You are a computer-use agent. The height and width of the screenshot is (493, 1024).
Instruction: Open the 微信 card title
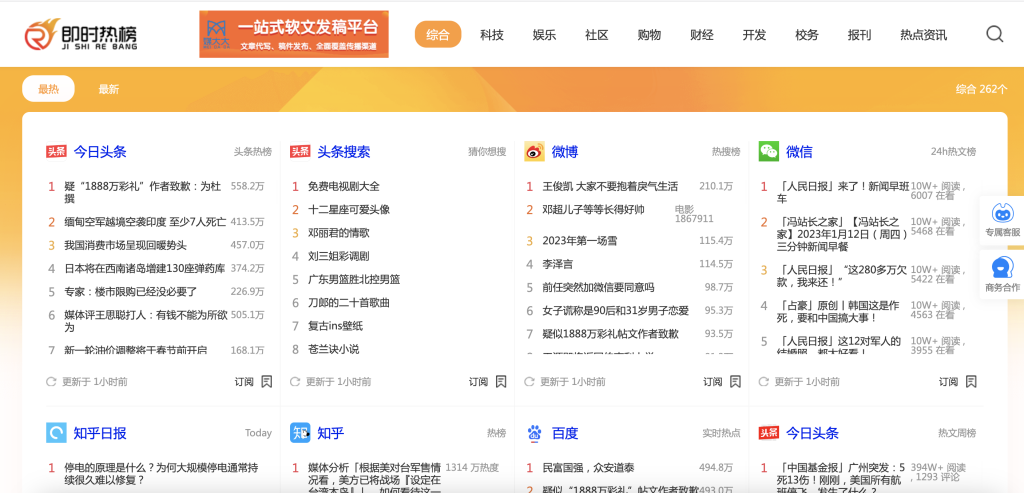(799, 151)
